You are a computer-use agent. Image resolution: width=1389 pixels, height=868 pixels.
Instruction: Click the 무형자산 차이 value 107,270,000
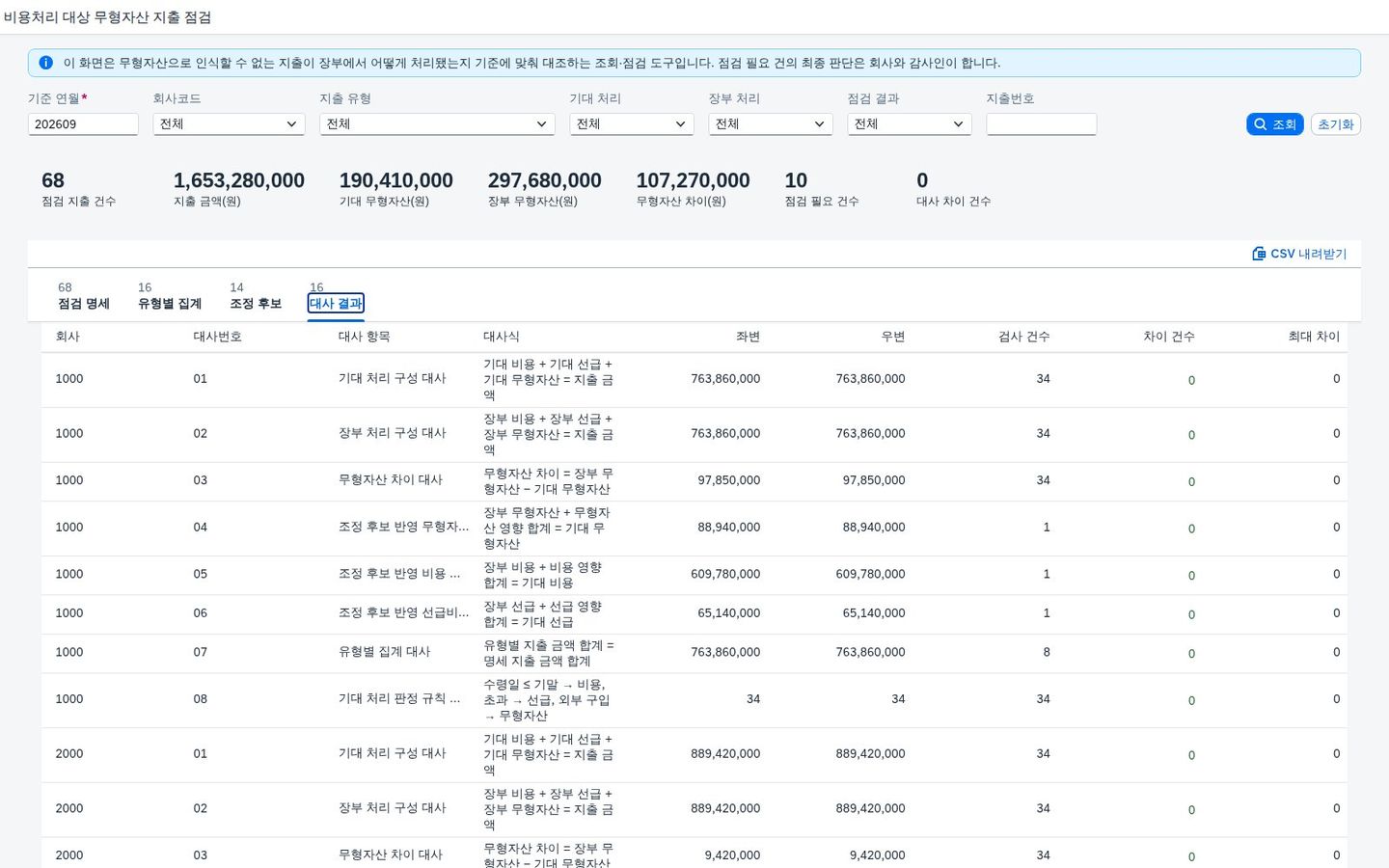pos(694,180)
